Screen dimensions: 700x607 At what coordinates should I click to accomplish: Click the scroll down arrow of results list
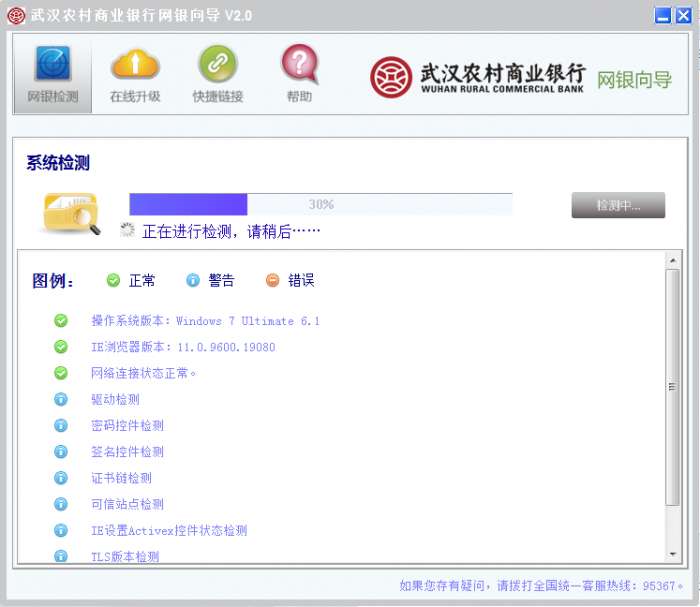pos(673,554)
